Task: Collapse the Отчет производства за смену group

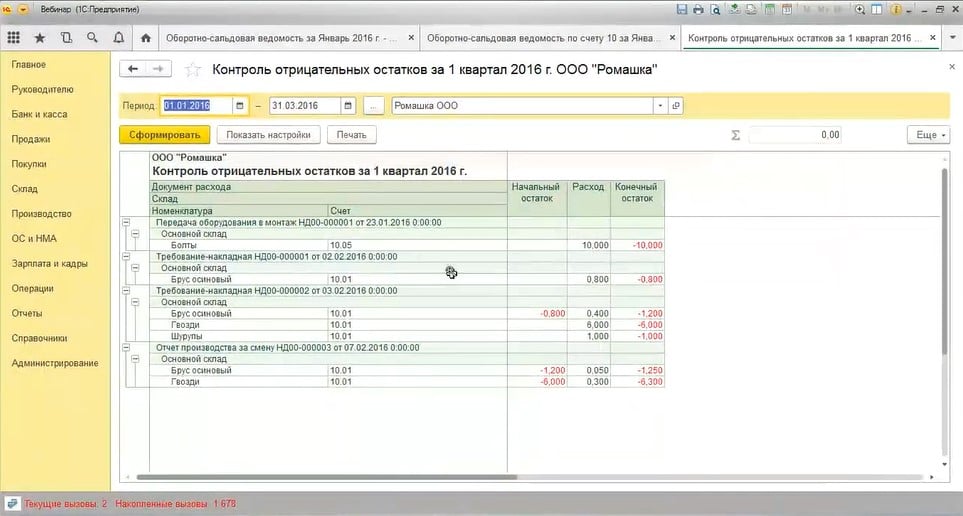Action: 125,347
